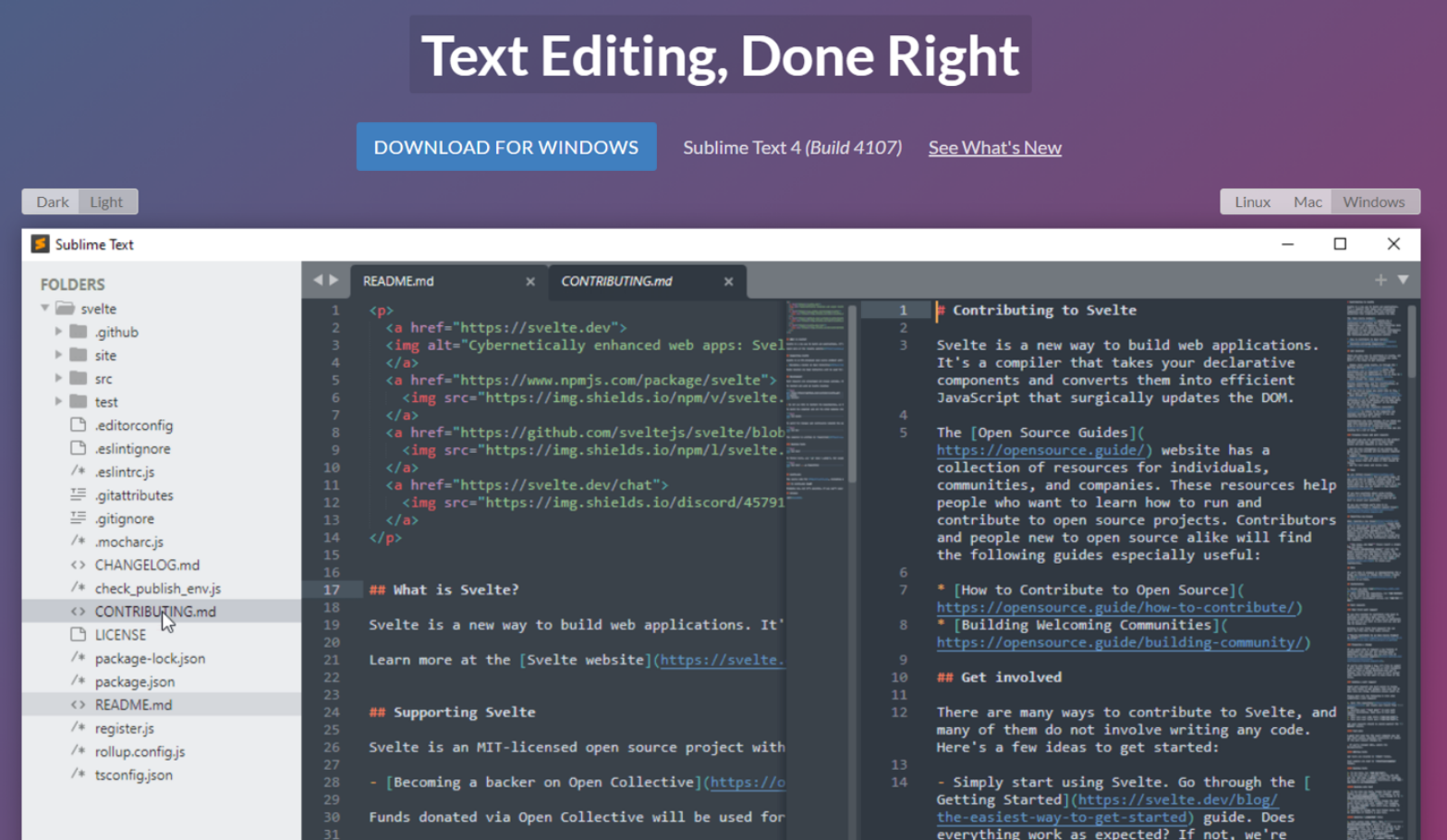This screenshot has height=840, width=1447.
Task: Click the plain file icon beside LICENSE
Action: point(78,634)
